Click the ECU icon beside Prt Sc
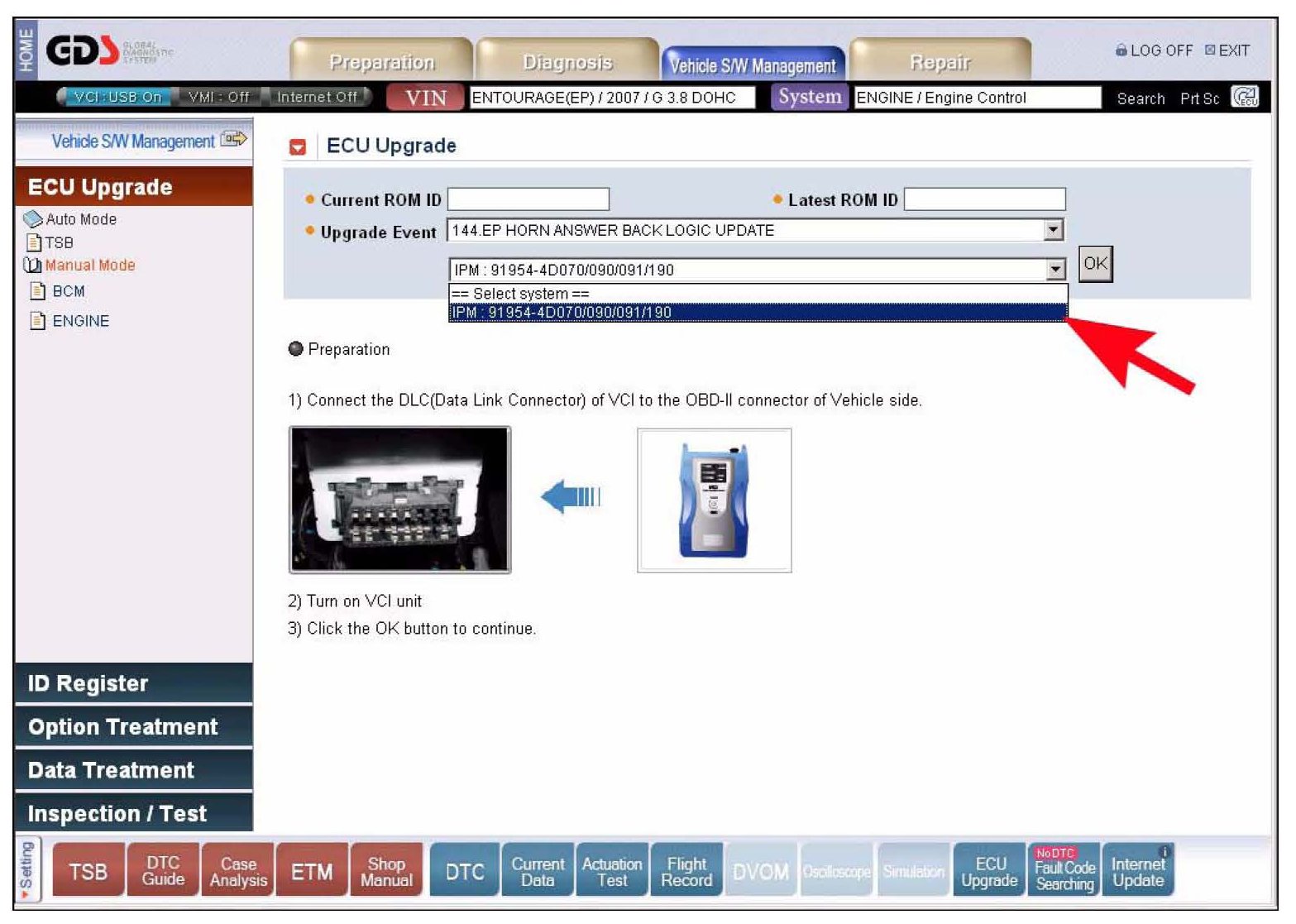 1245,98
